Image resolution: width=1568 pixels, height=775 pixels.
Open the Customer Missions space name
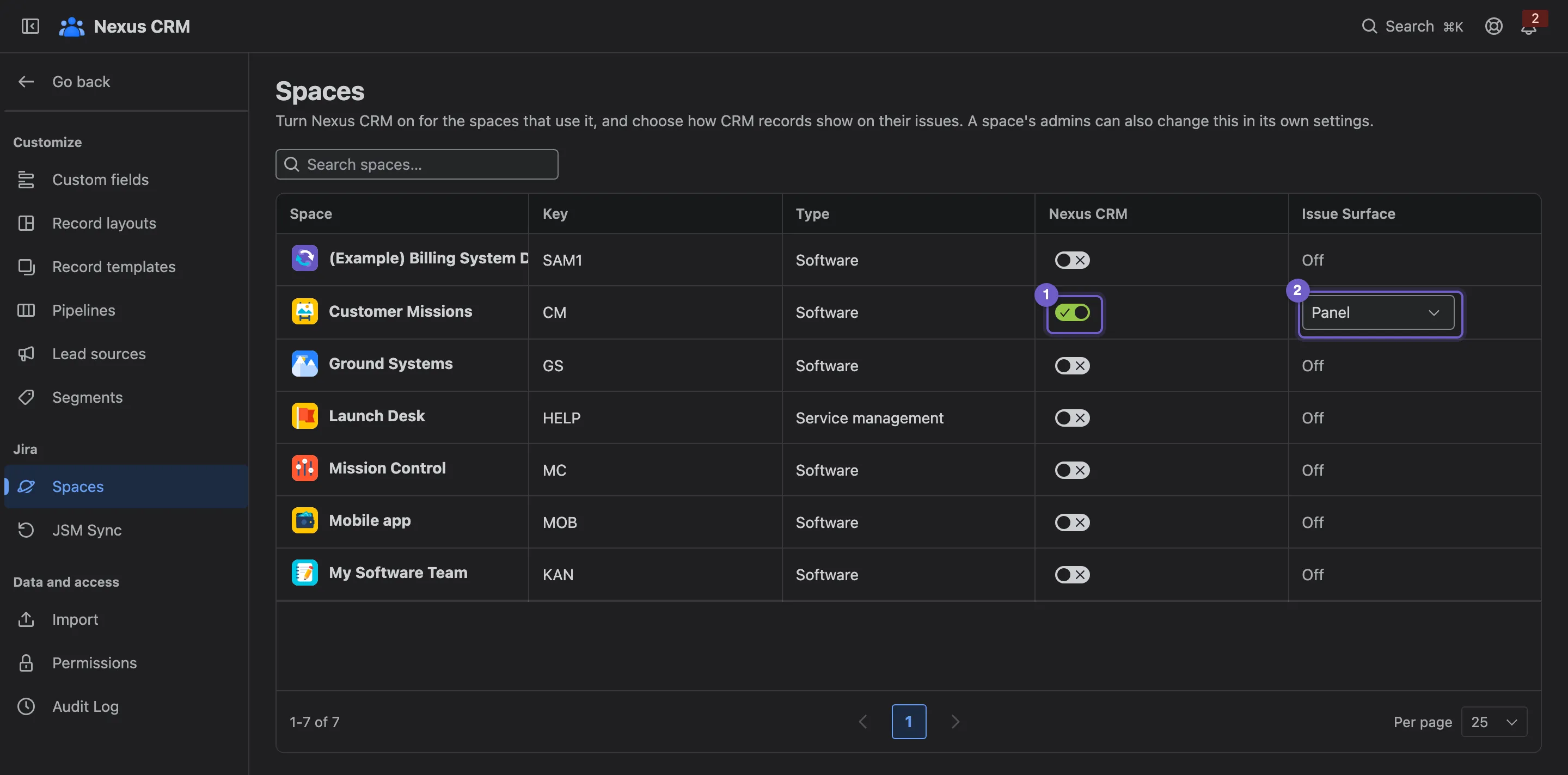(x=401, y=311)
